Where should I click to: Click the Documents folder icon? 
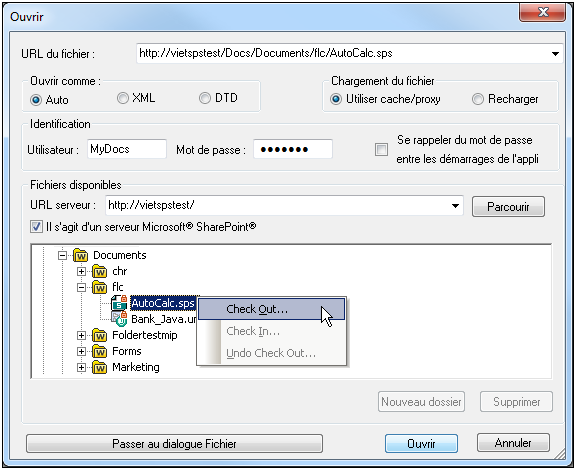click(x=80, y=255)
